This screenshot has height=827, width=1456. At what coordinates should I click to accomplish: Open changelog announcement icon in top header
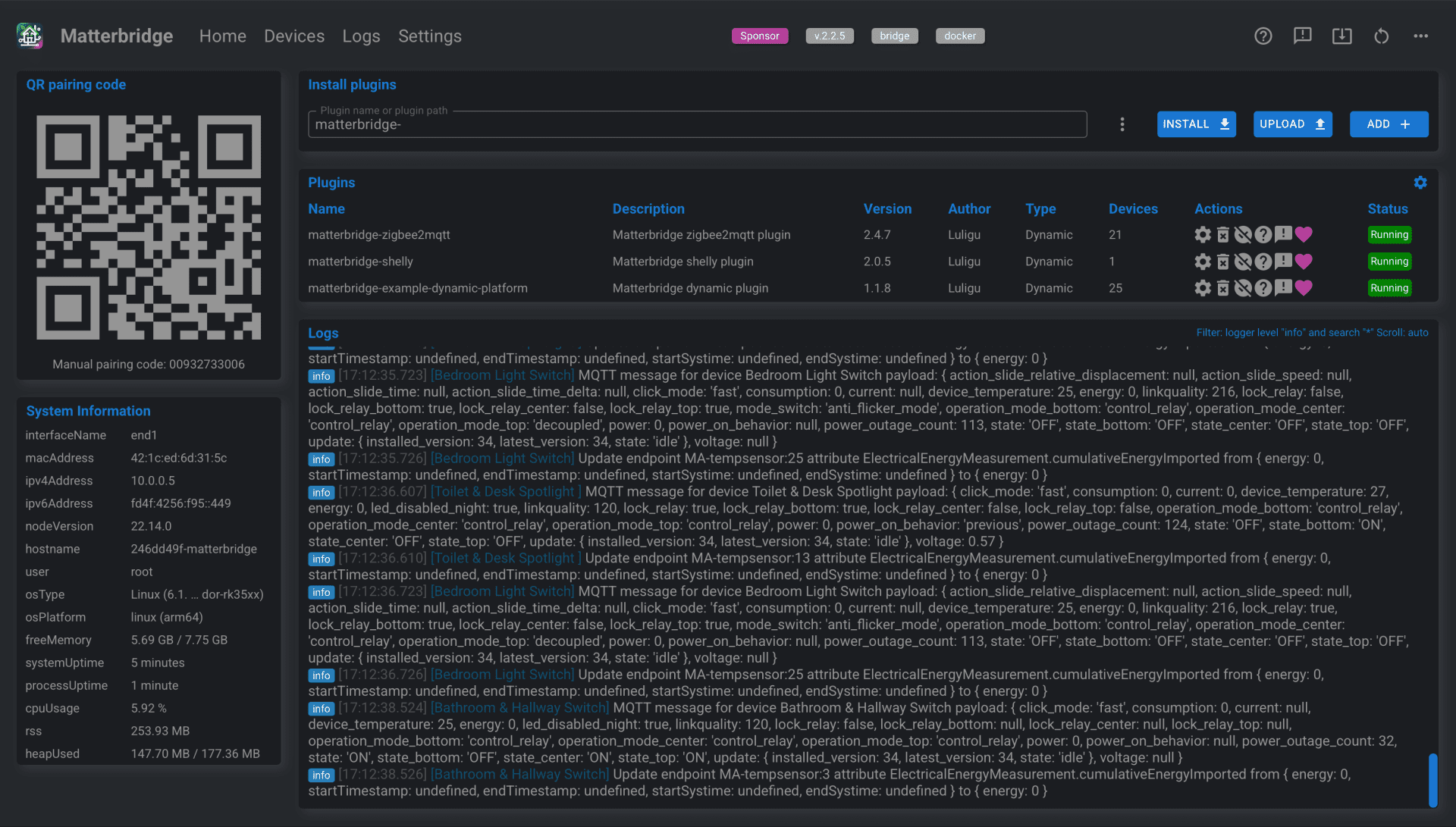tap(1302, 36)
